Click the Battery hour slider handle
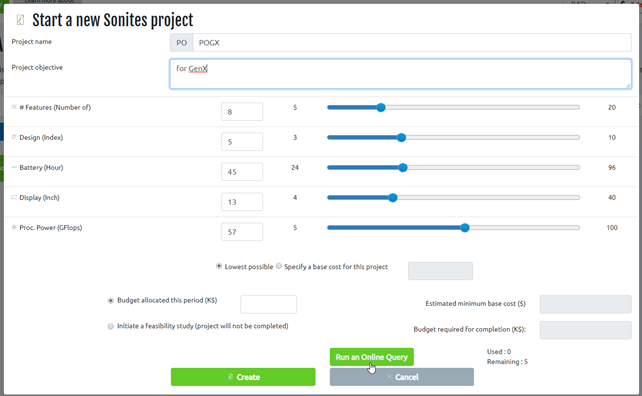Screen dimensions: 642x396 403,167
